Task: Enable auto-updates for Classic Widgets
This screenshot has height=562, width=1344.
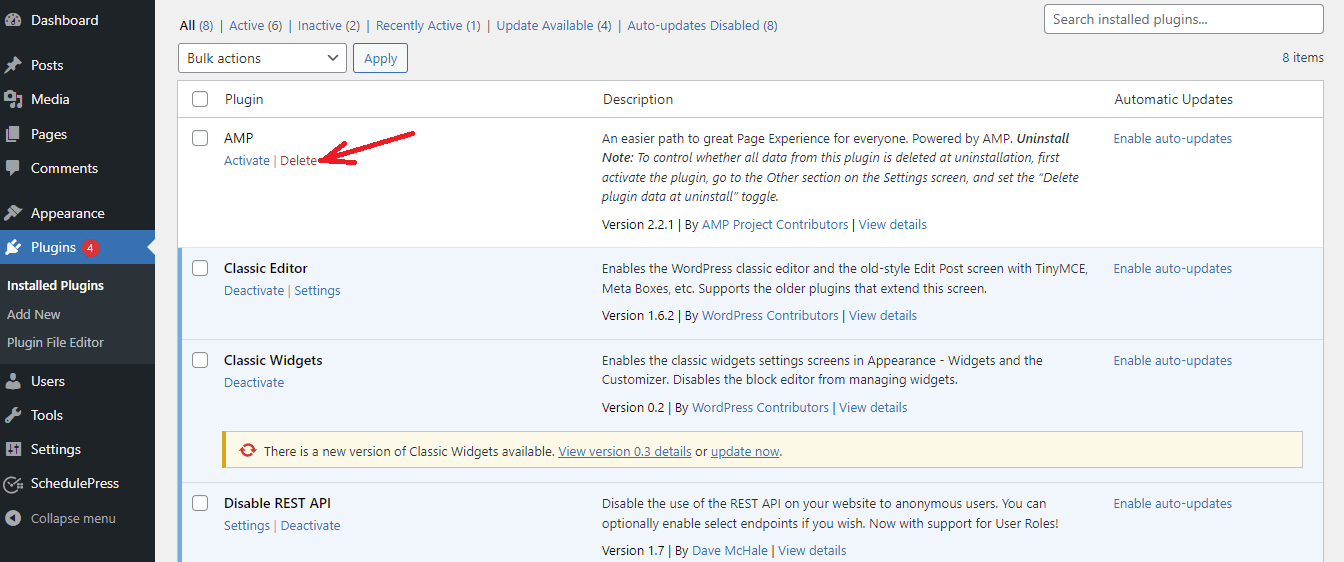Action: [x=1173, y=360]
